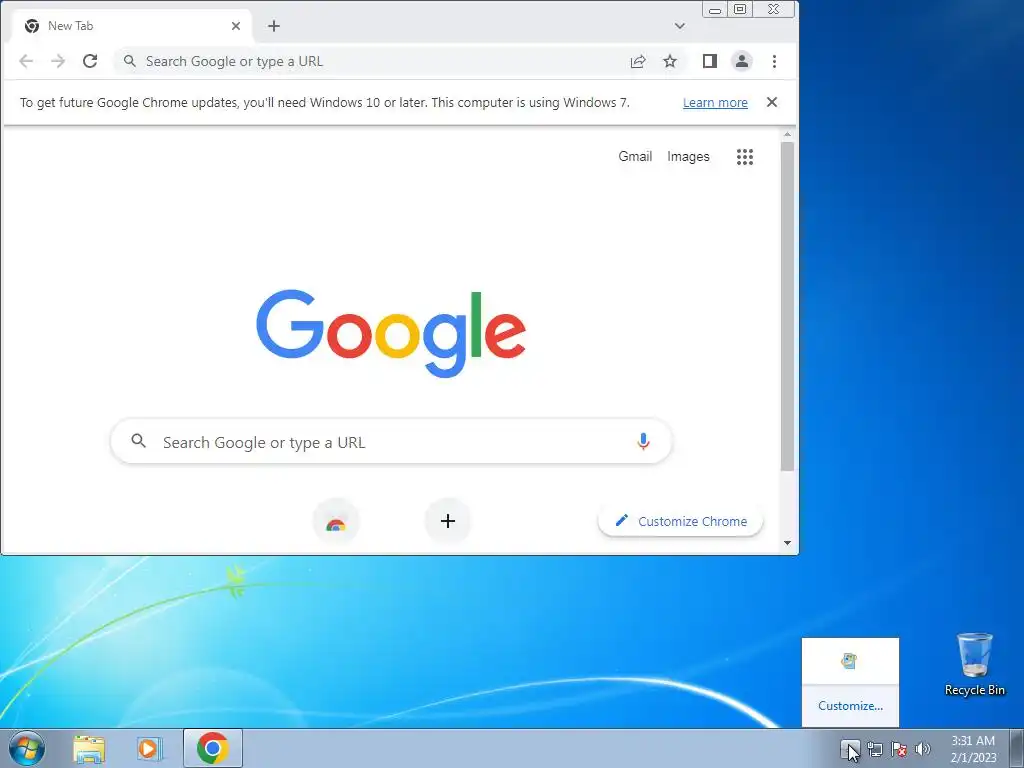Screen dimensions: 1024x768
Task: Click the taskbar clock showing 3:31 AM
Action: click(x=973, y=749)
